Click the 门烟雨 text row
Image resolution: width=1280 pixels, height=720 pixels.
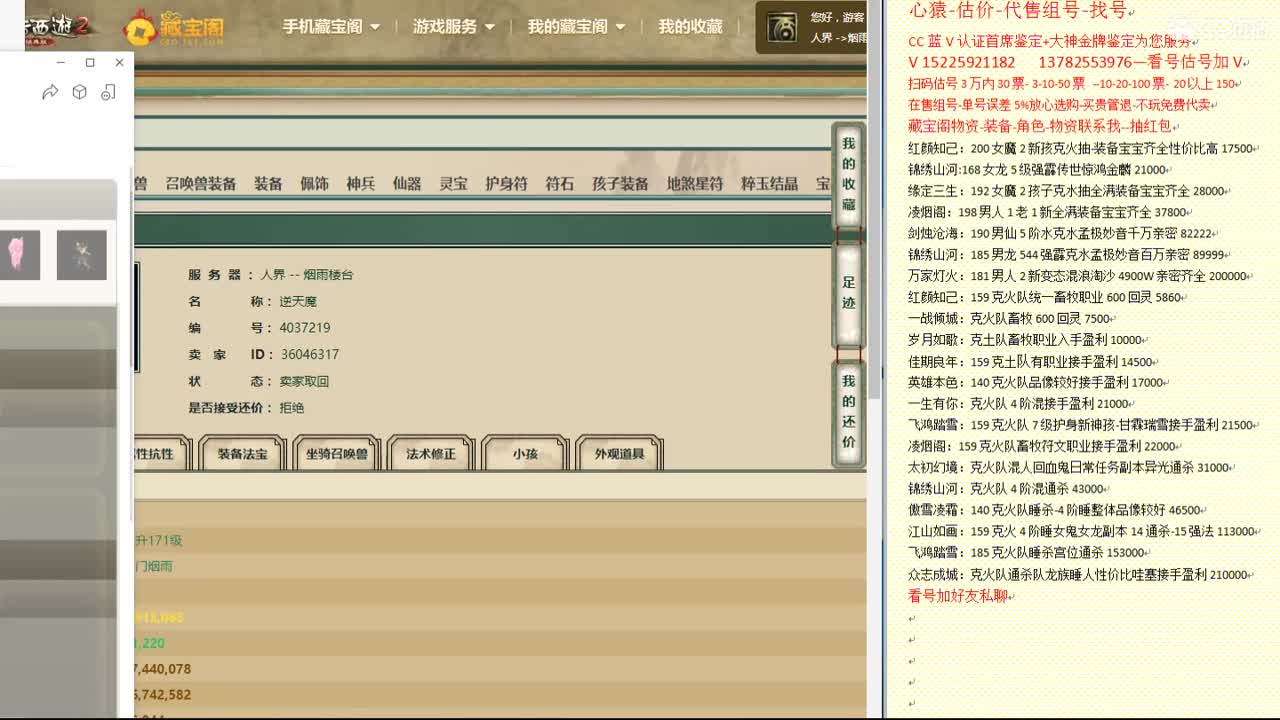coord(154,567)
